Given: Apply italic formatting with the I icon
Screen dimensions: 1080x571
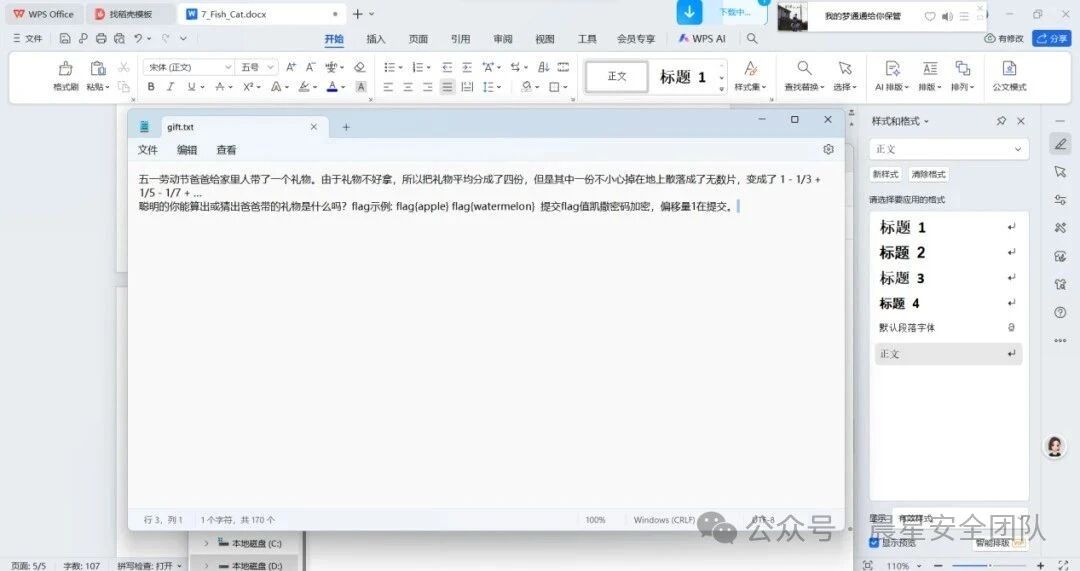Looking at the screenshot, I should 171,87.
